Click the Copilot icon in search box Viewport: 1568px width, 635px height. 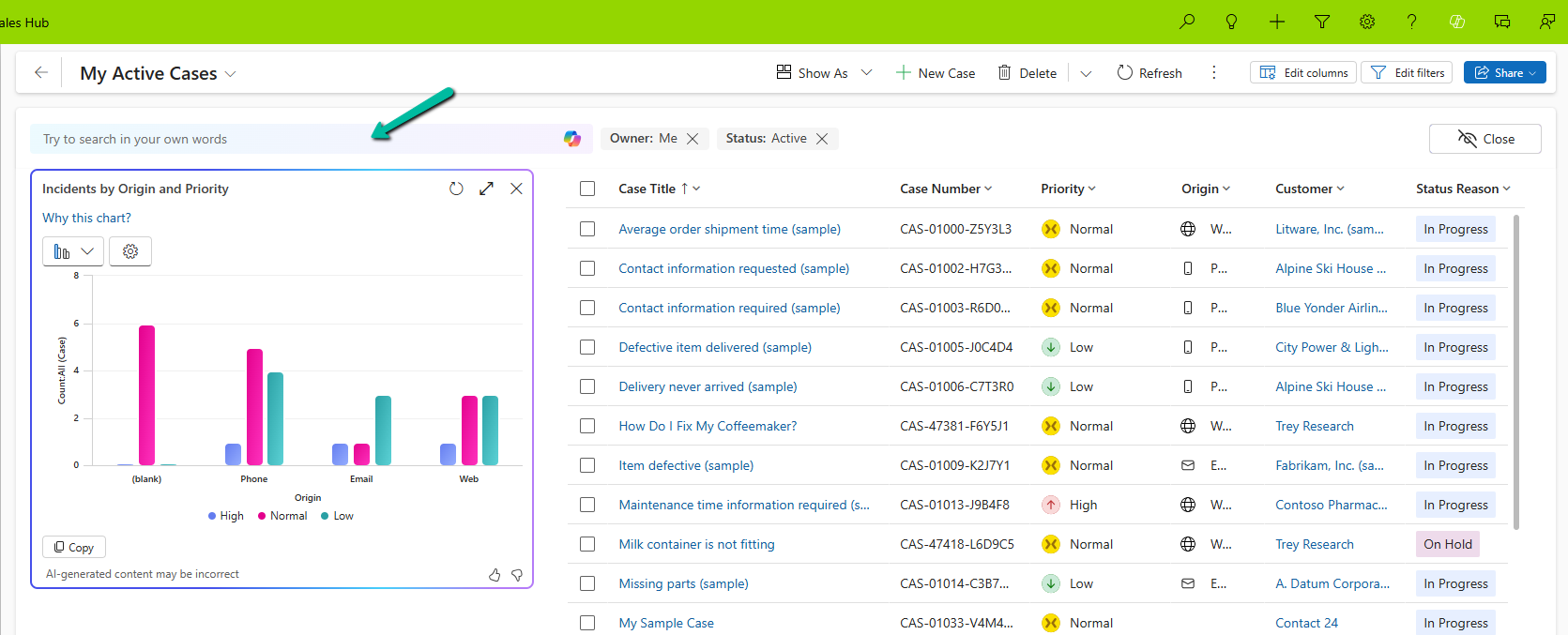[x=572, y=139]
